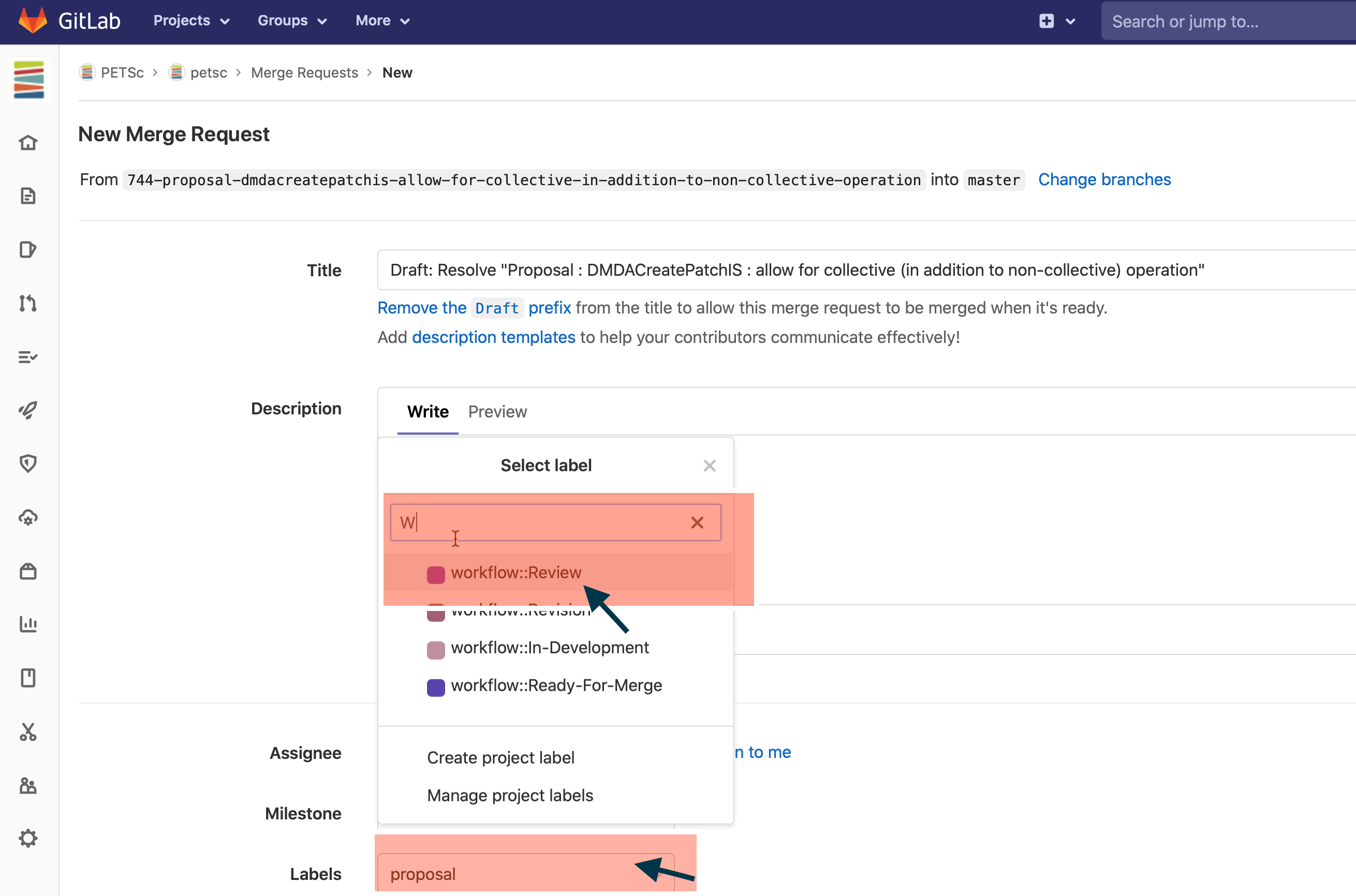Switch to the Preview tab
The height and width of the screenshot is (896, 1356).
(497, 411)
